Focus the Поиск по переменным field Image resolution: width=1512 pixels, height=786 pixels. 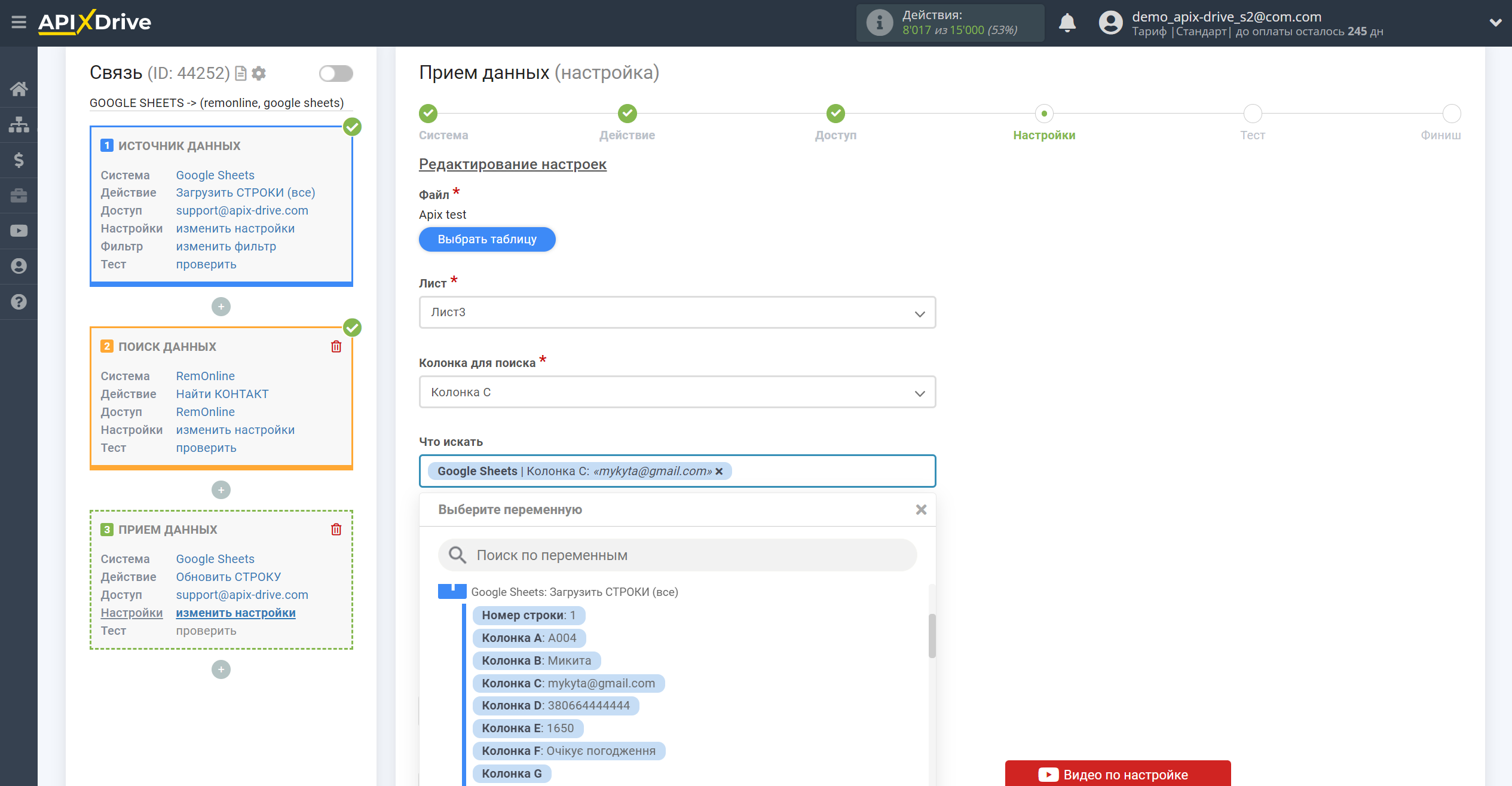677,555
